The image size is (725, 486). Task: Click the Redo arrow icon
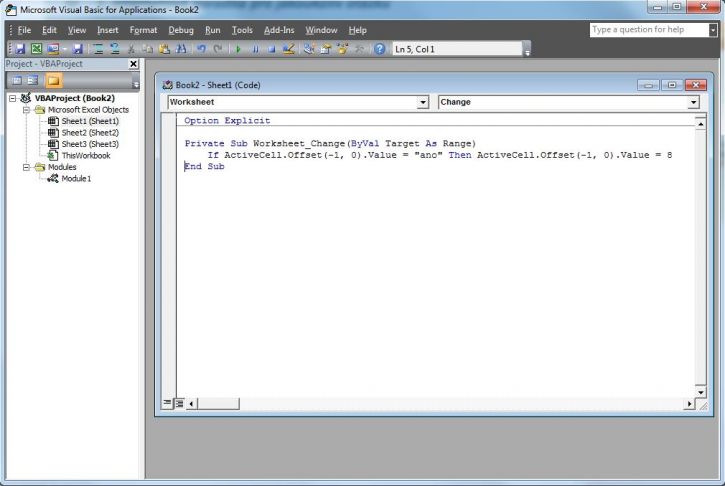218,49
